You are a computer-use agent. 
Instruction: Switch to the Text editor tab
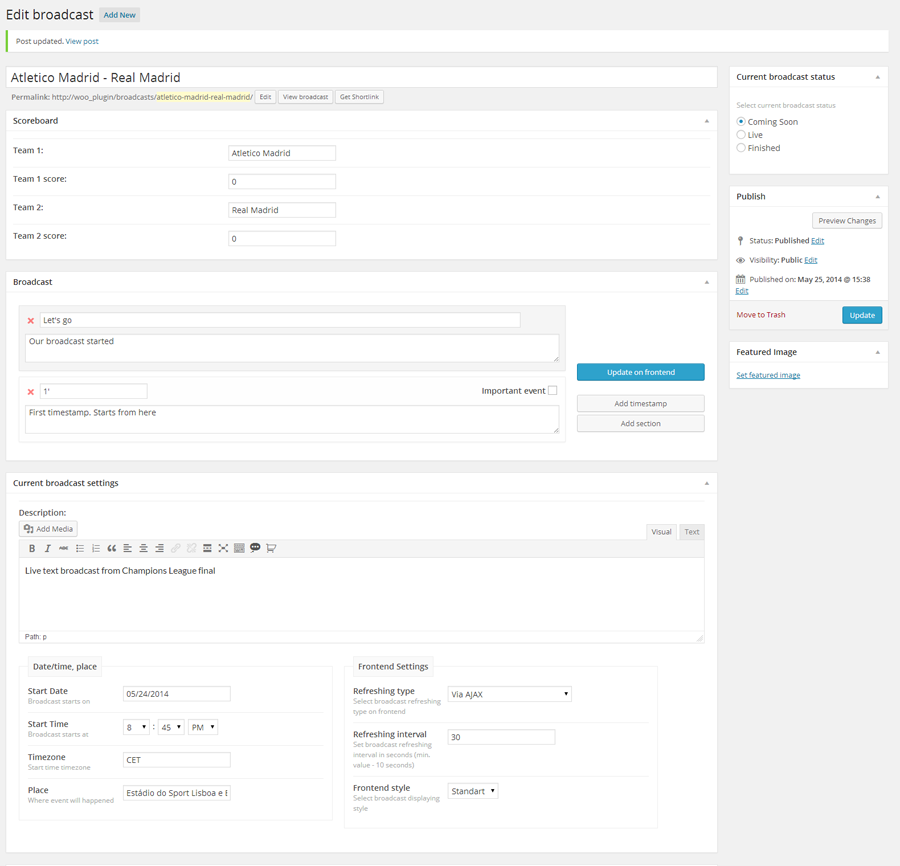[x=692, y=532]
